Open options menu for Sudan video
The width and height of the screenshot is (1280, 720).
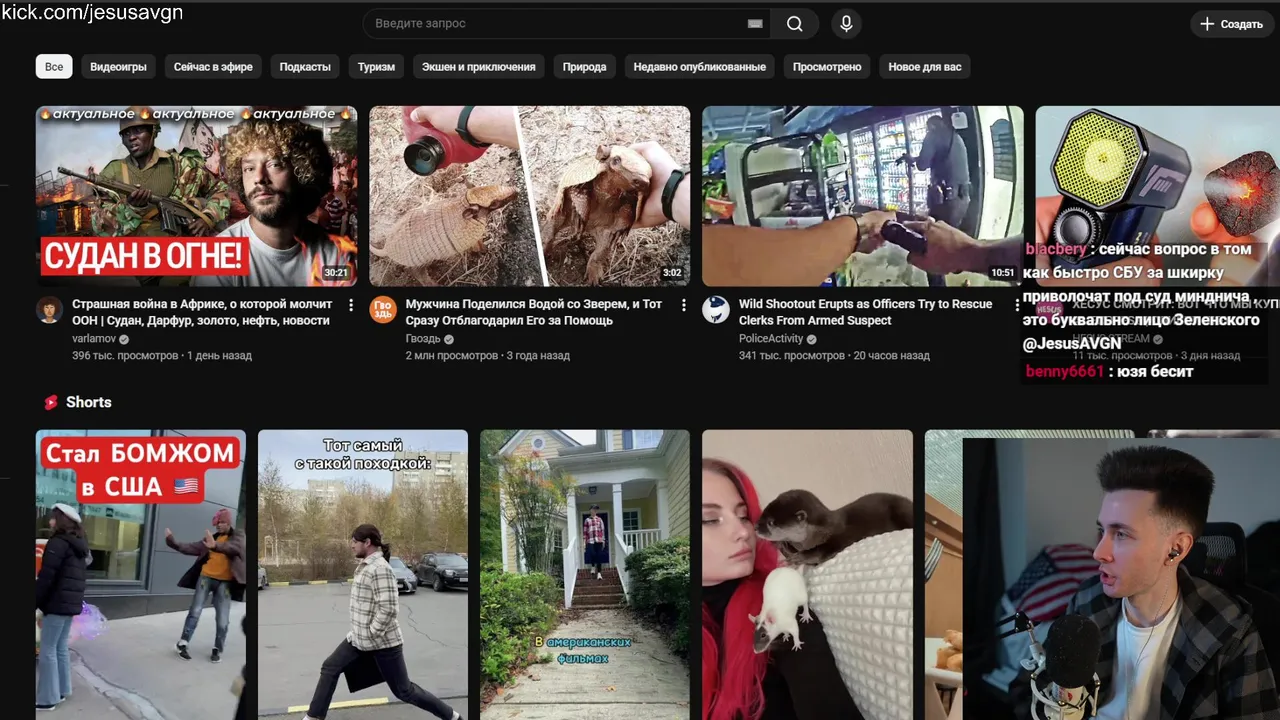pos(351,305)
